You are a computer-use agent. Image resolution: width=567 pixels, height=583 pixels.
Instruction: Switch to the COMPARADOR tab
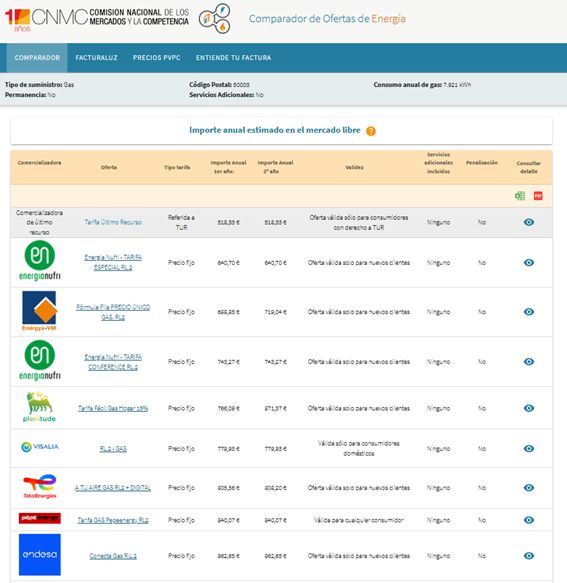coord(37,58)
